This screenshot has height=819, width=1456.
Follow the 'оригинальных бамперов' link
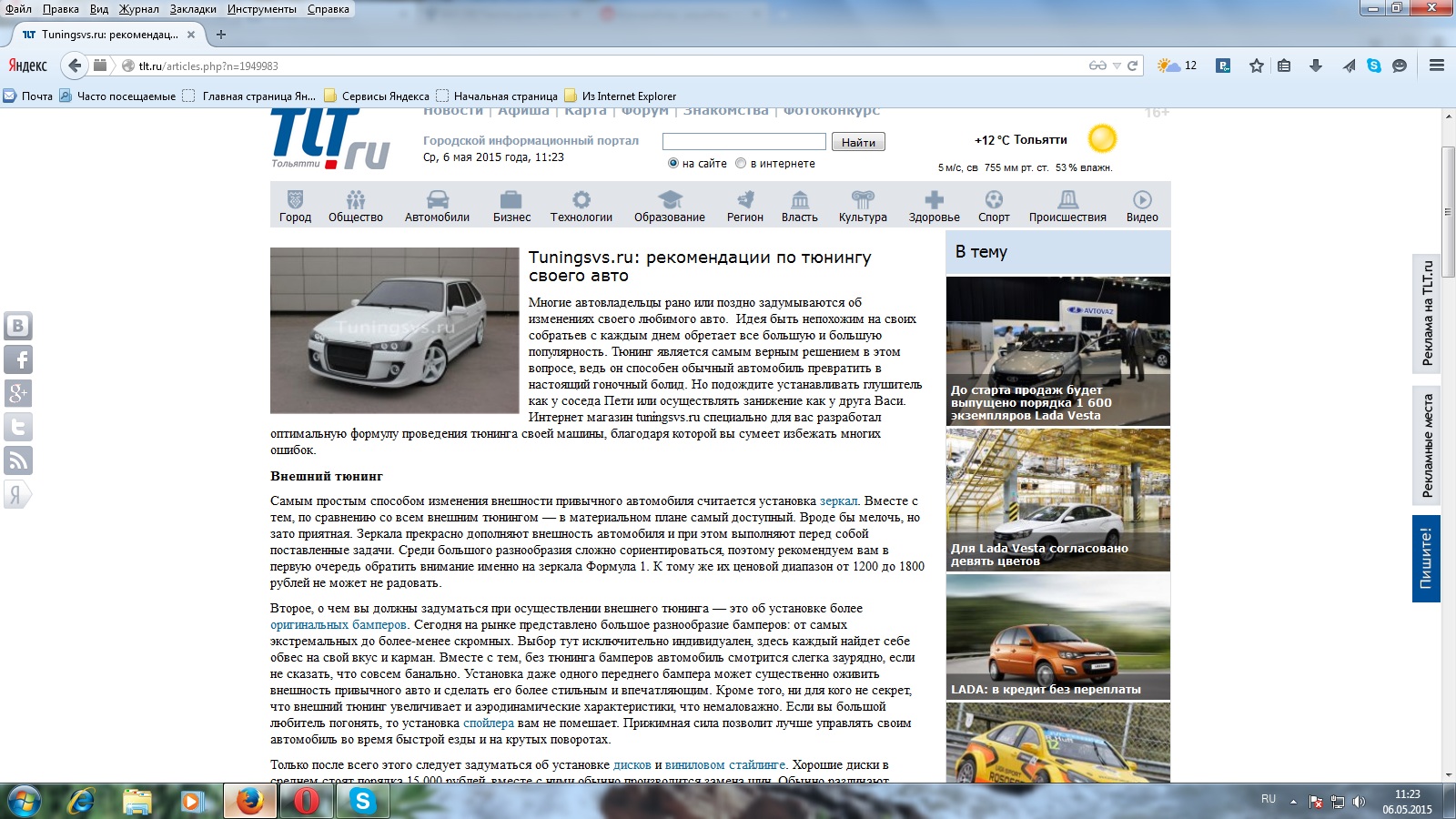tap(339, 625)
